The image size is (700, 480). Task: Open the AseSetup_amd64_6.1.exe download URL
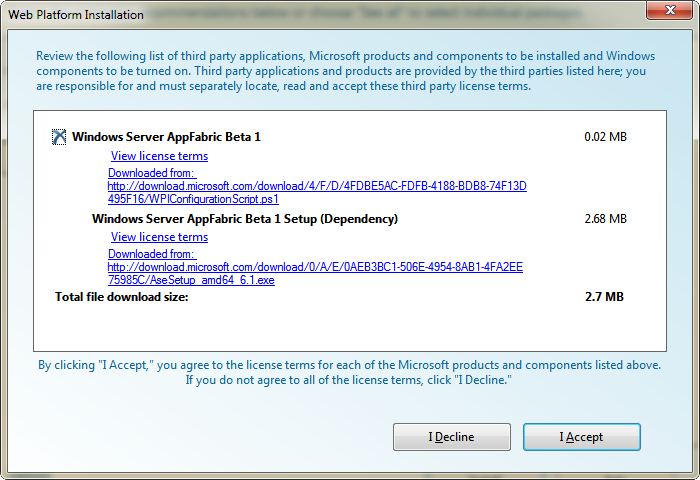coord(315,273)
